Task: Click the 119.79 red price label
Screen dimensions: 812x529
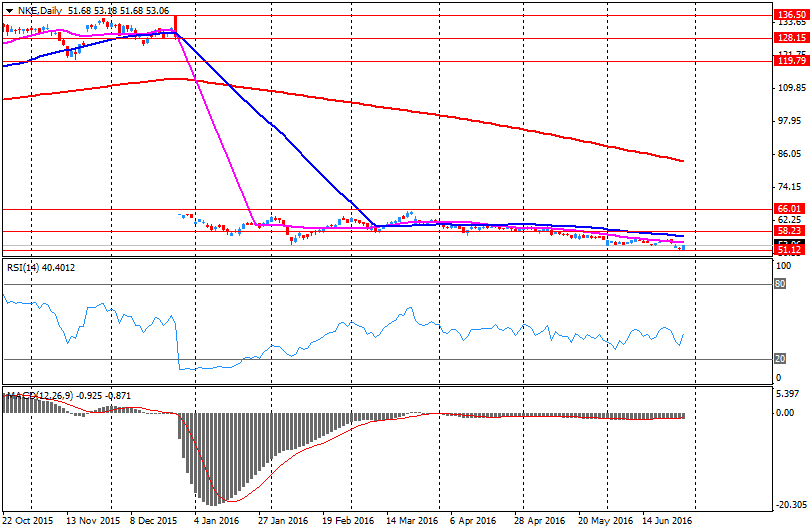Action: (x=790, y=61)
